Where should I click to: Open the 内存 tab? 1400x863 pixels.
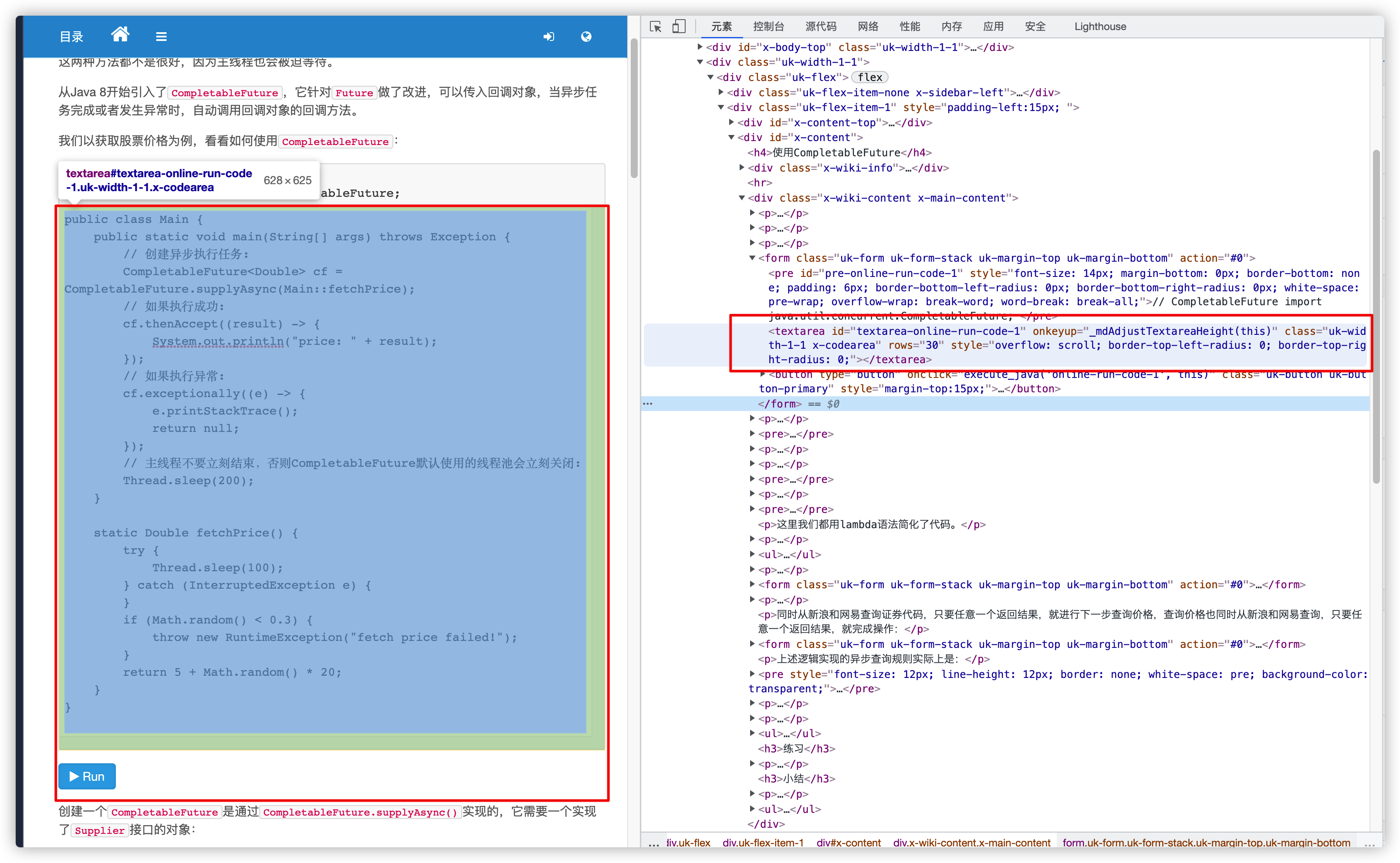pyautogui.click(x=951, y=26)
